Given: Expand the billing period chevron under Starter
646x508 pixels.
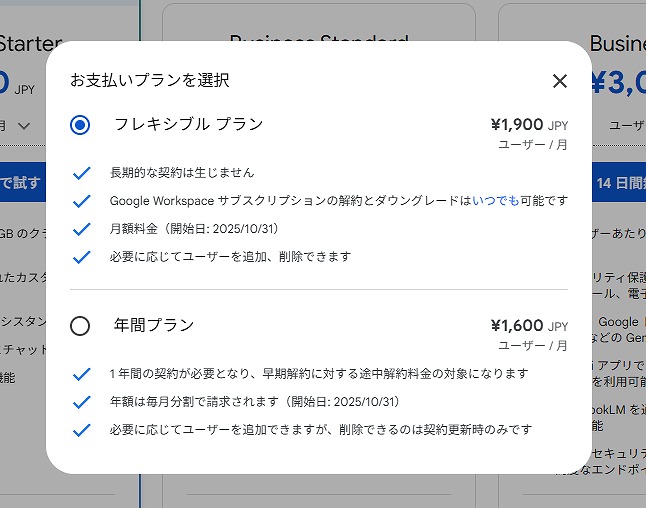Looking at the screenshot, I should click(x=24, y=126).
